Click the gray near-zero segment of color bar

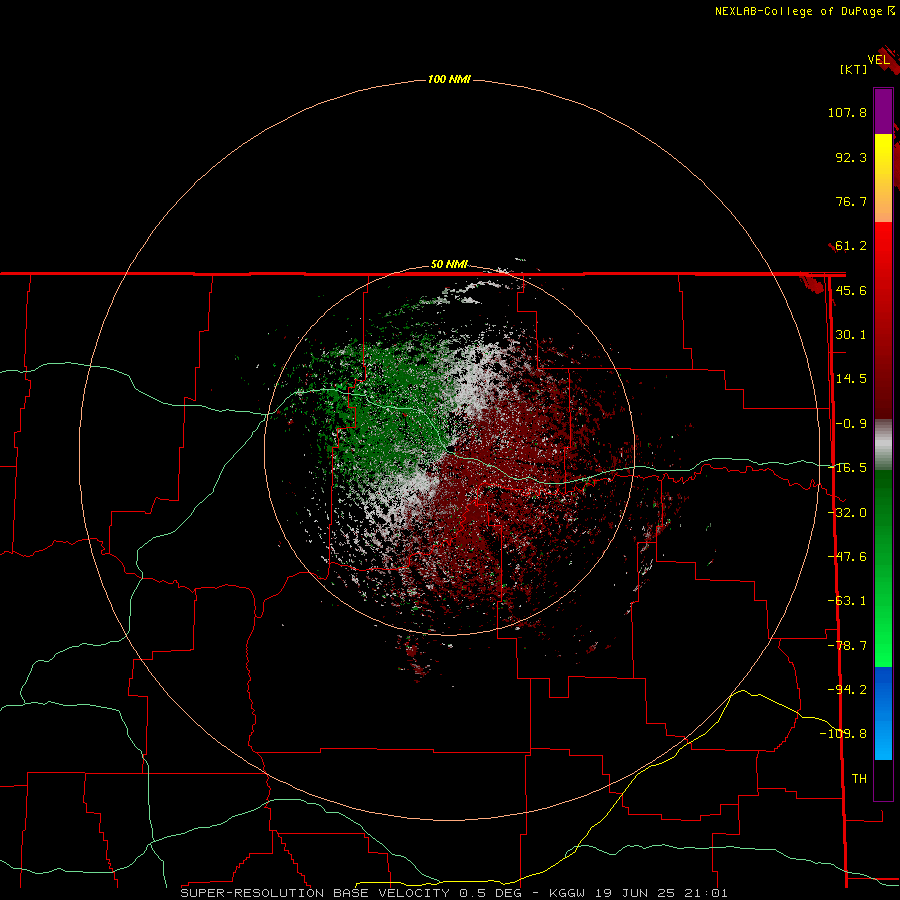pyautogui.click(x=883, y=445)
